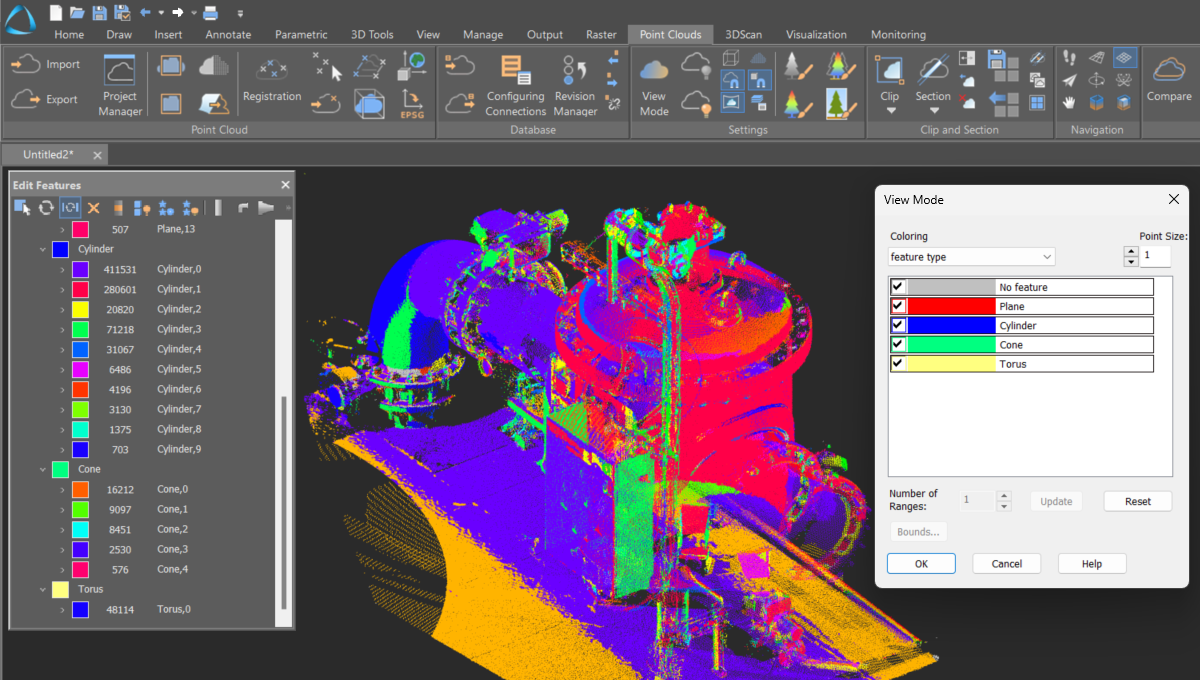Open the Revision Manager

coord(574,85)
